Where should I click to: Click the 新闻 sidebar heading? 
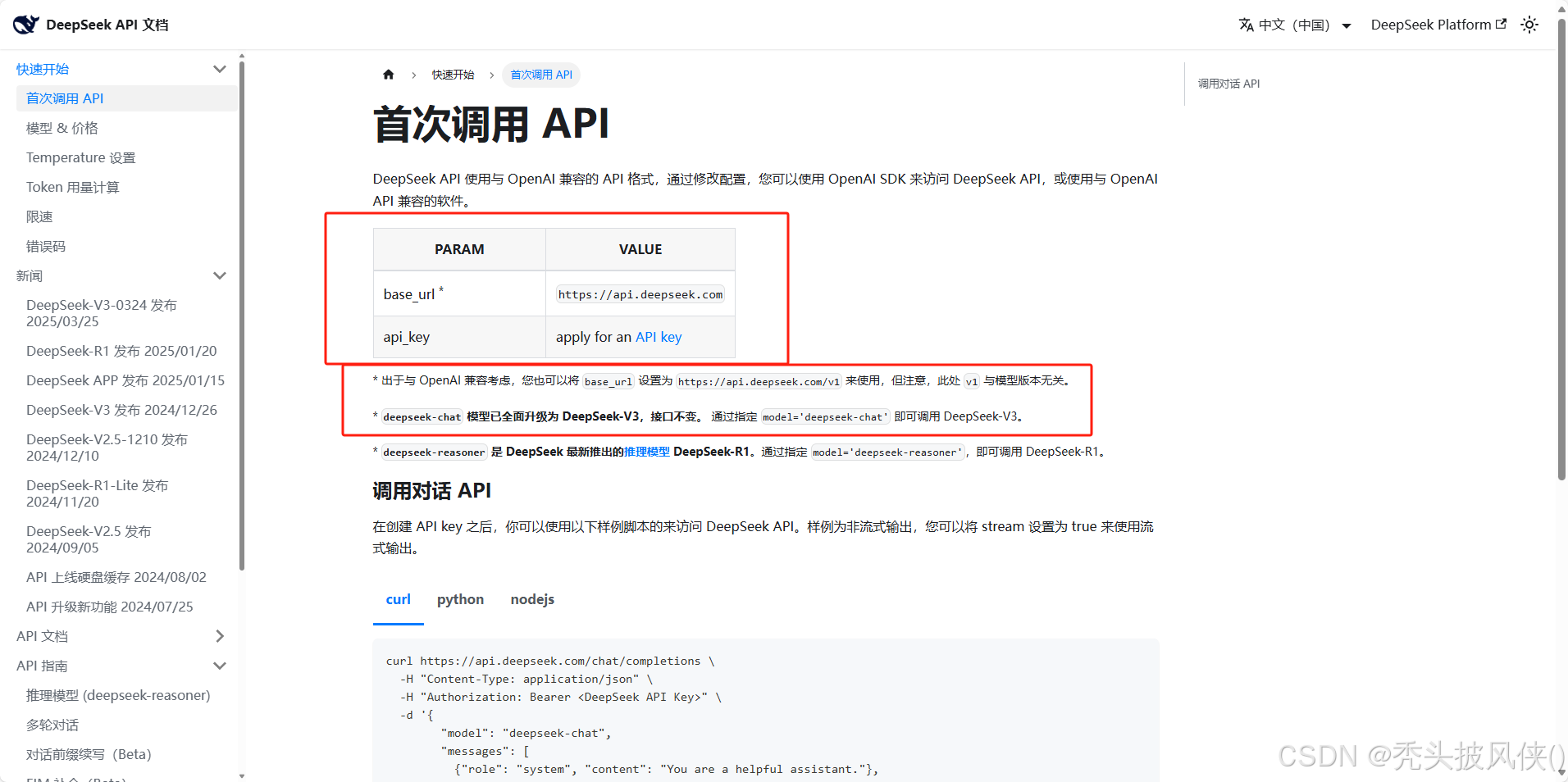tap(30, 275)
